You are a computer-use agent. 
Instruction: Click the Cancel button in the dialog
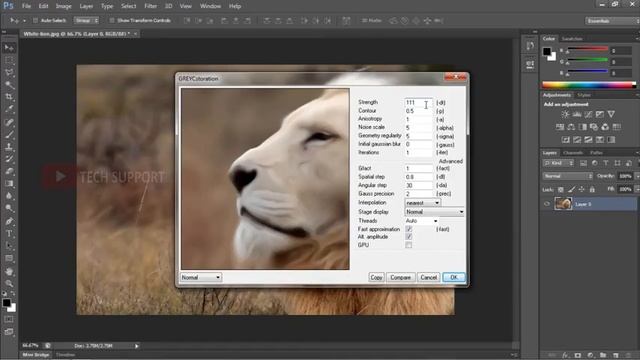429,278
